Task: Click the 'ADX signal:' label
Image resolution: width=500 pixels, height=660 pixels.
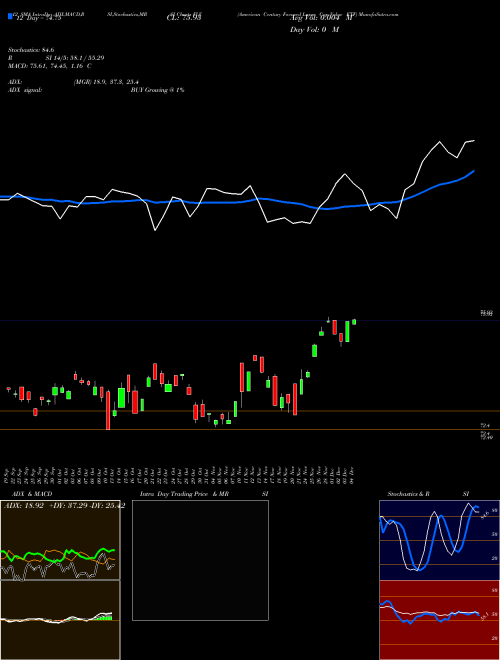Action: (25, 90)
